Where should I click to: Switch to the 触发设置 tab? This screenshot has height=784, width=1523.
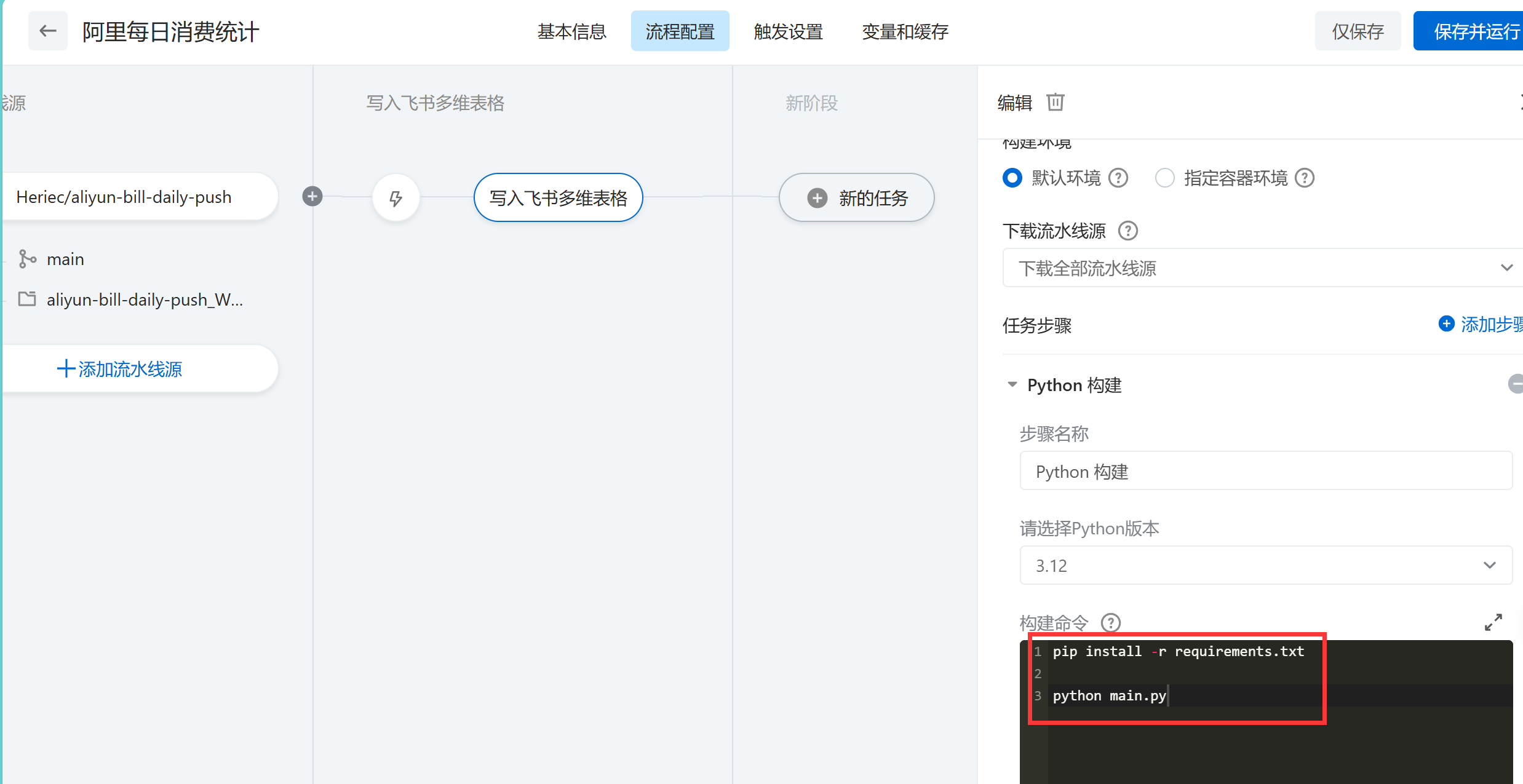click(x=788, y=31)
